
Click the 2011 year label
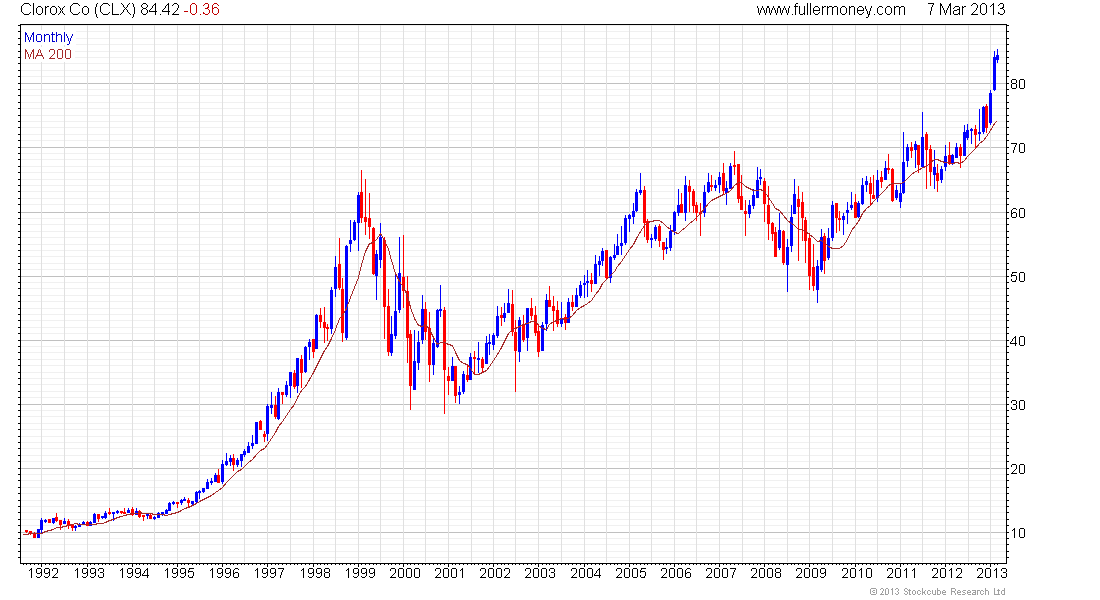coord(901,573)
